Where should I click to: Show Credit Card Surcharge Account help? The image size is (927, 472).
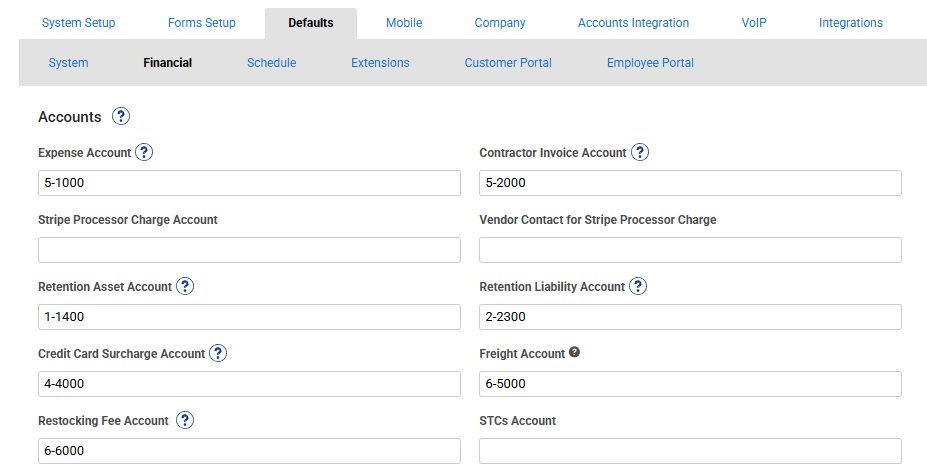(x=218, y=354)
